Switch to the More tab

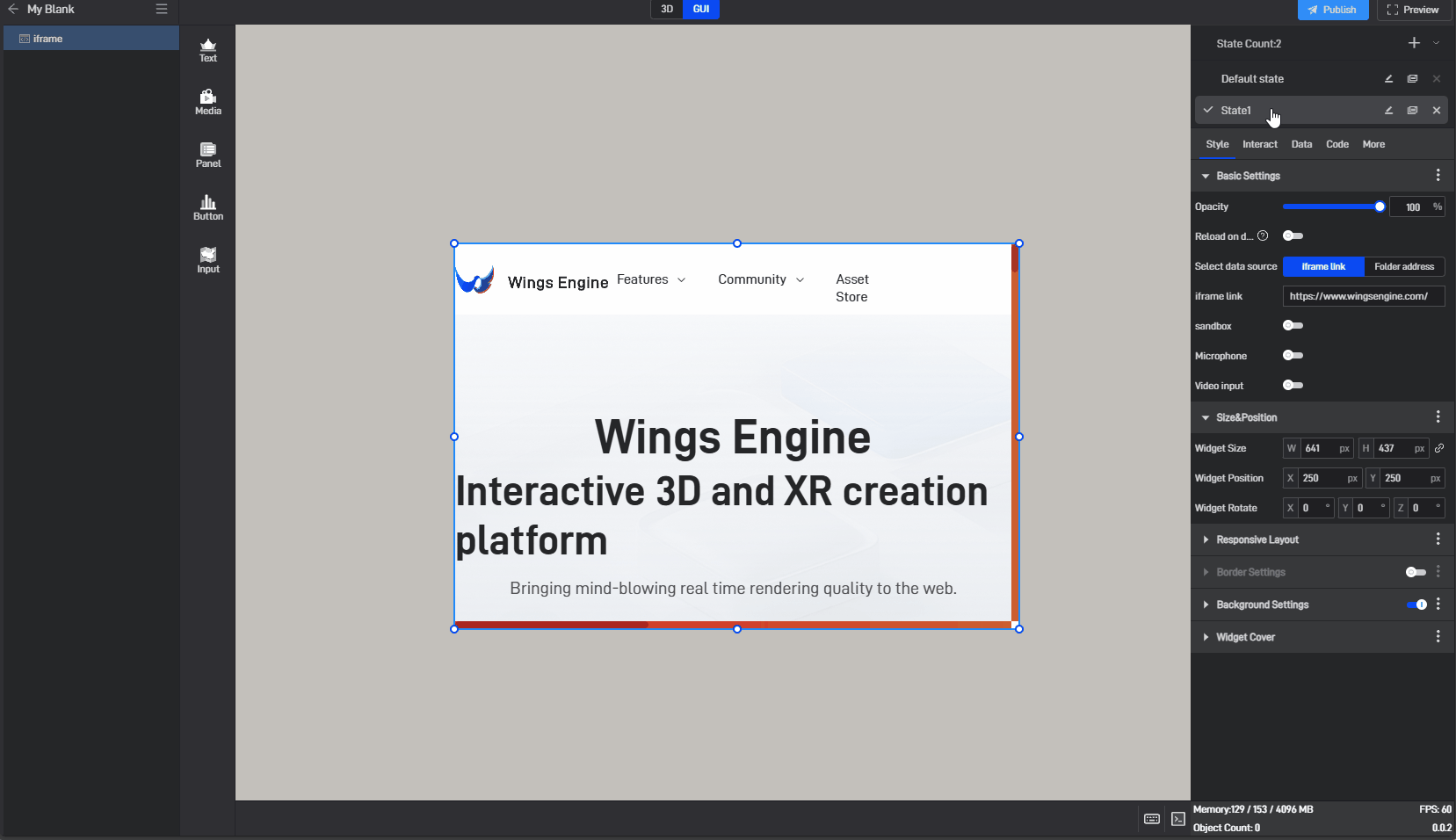1373,144
